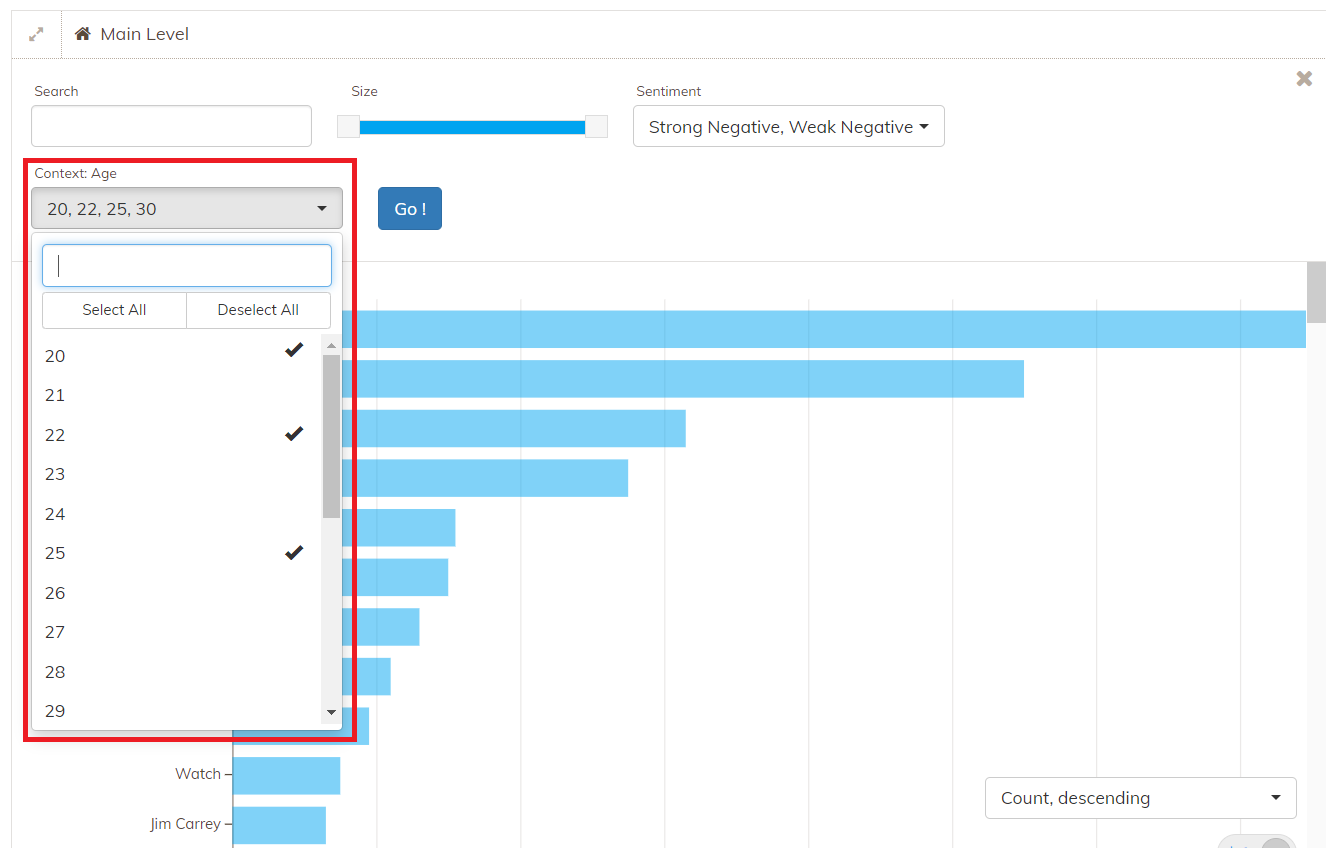Image resolution: width=1326 pixels, height=848 pixels.
Task: Click the Deselect All button
Action: click(x=258, y=310)
